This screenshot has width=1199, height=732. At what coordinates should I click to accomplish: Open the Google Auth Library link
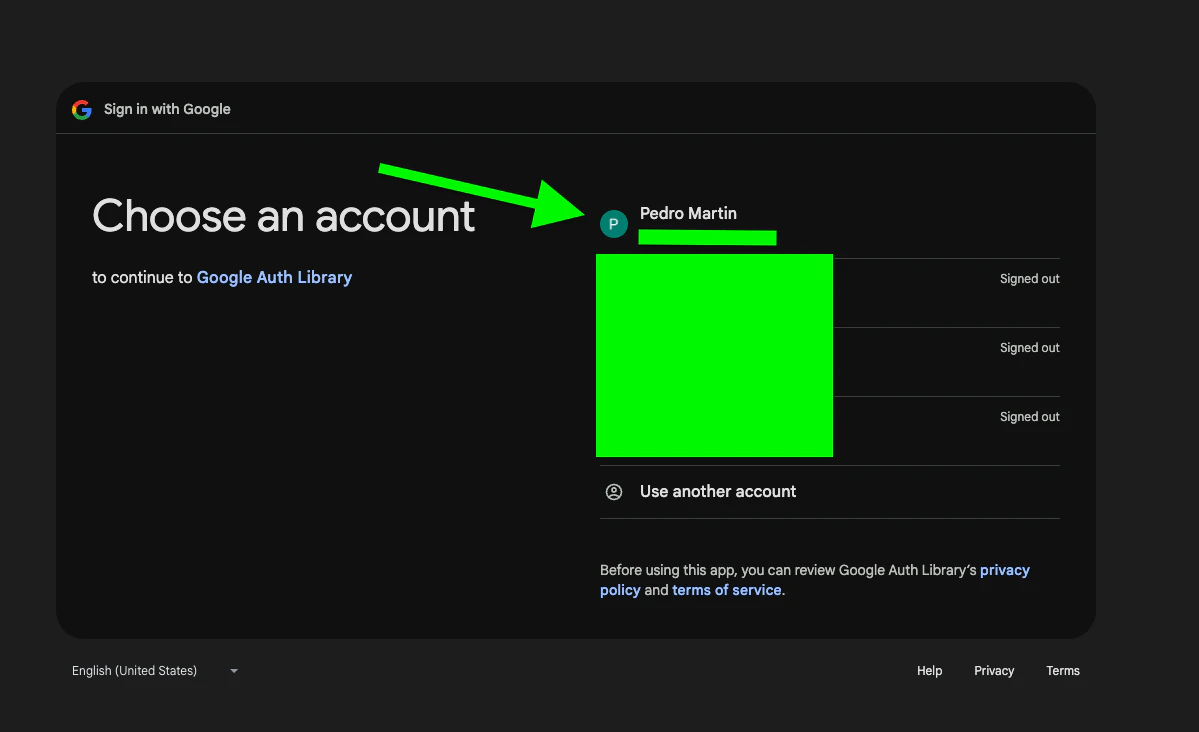click(x=274, y=277)
